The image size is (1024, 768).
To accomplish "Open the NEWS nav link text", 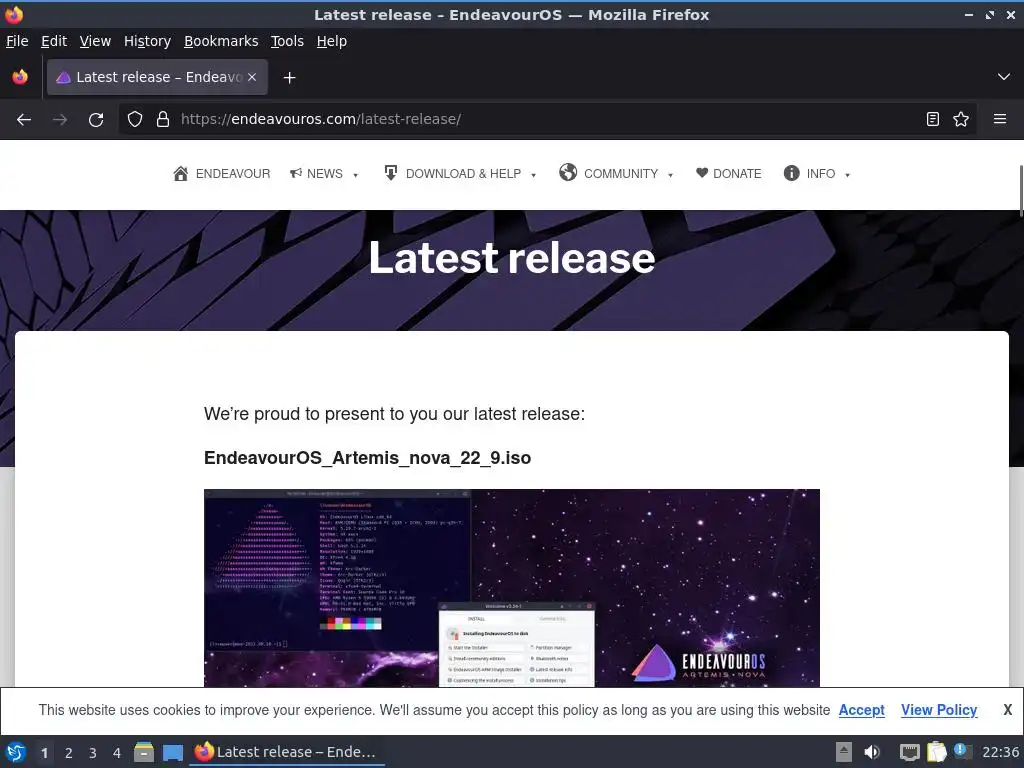I will coord(325,174).
